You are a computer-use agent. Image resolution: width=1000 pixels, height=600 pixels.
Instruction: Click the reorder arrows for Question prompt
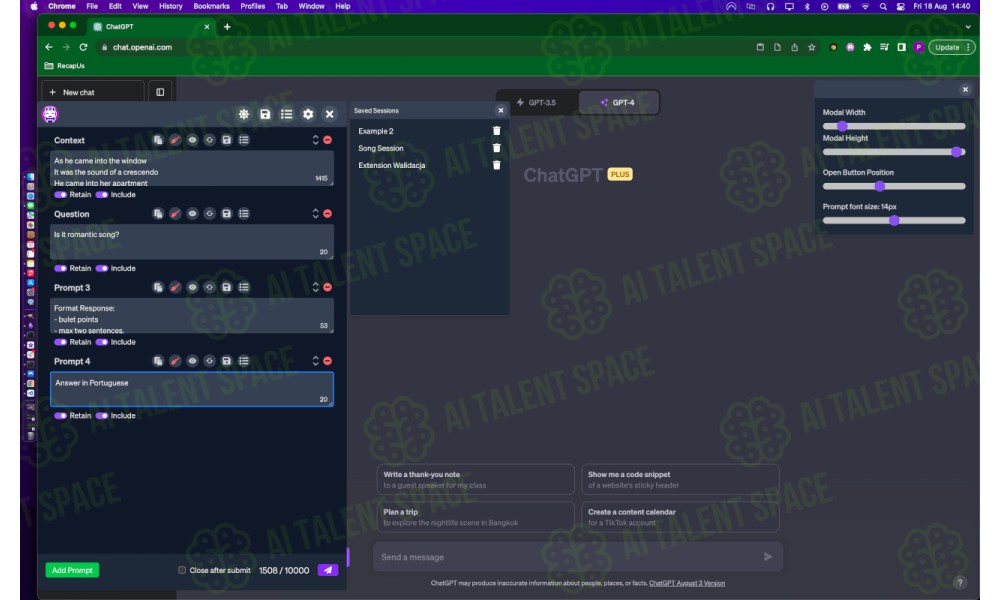(x=315, y=214)
